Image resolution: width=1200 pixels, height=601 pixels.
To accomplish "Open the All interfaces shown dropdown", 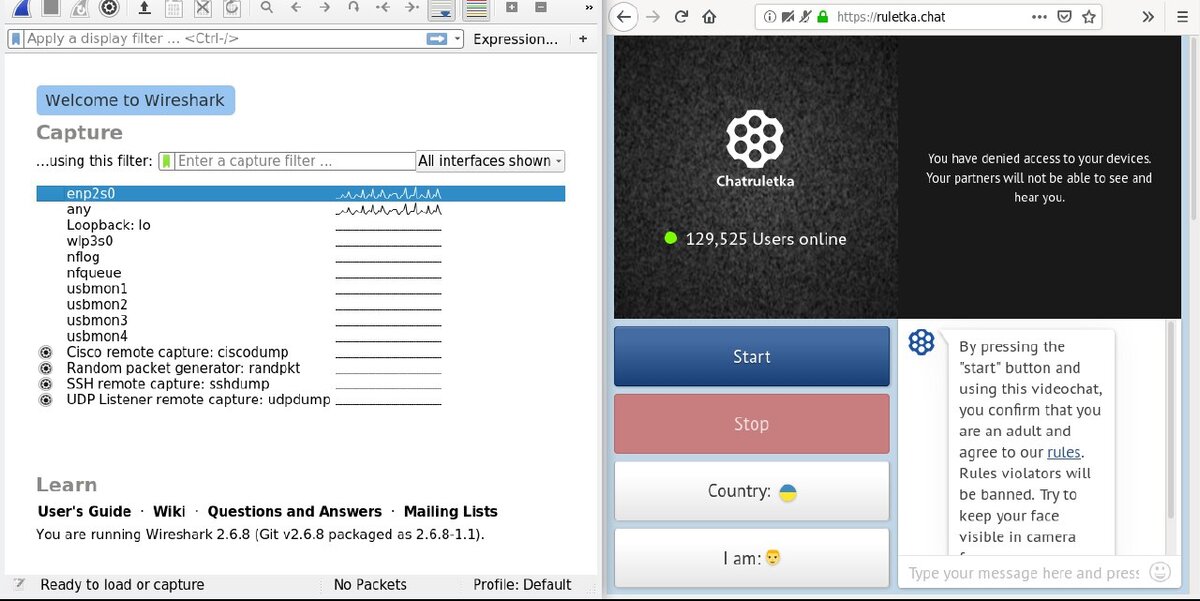I will [x=489, y=161].
